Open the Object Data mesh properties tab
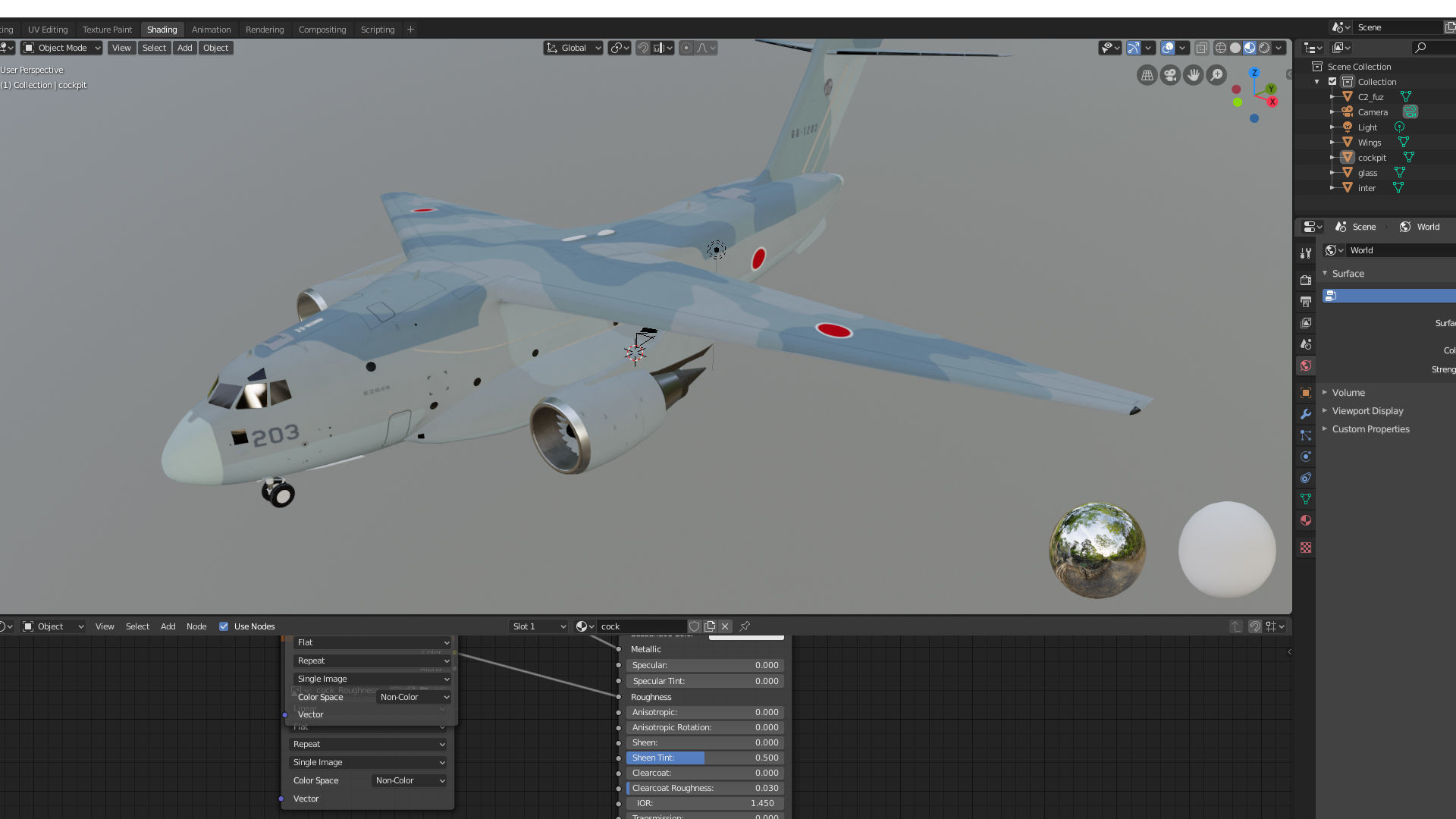 (1306, 499)
